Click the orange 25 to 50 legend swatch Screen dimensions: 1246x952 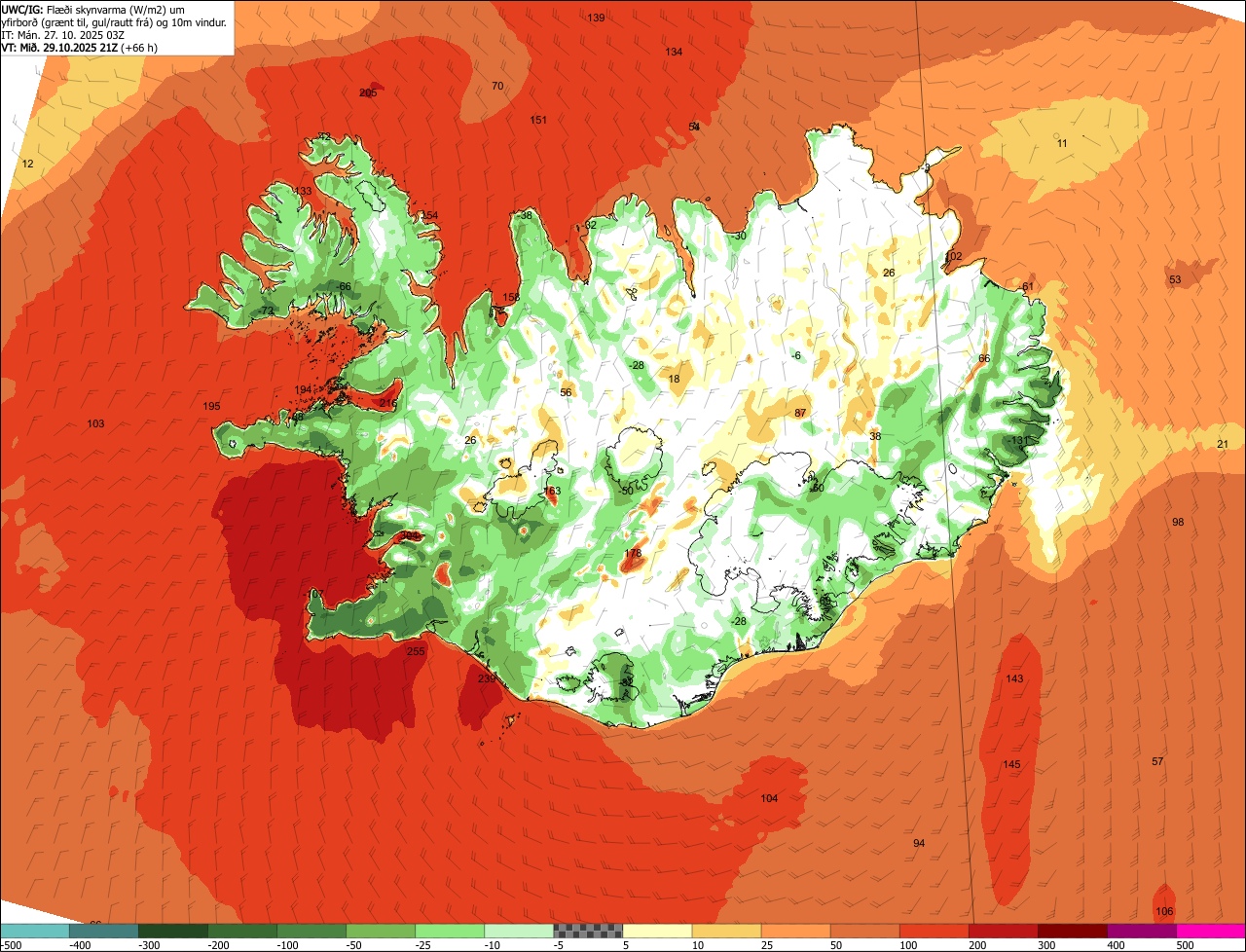(795, 930)
